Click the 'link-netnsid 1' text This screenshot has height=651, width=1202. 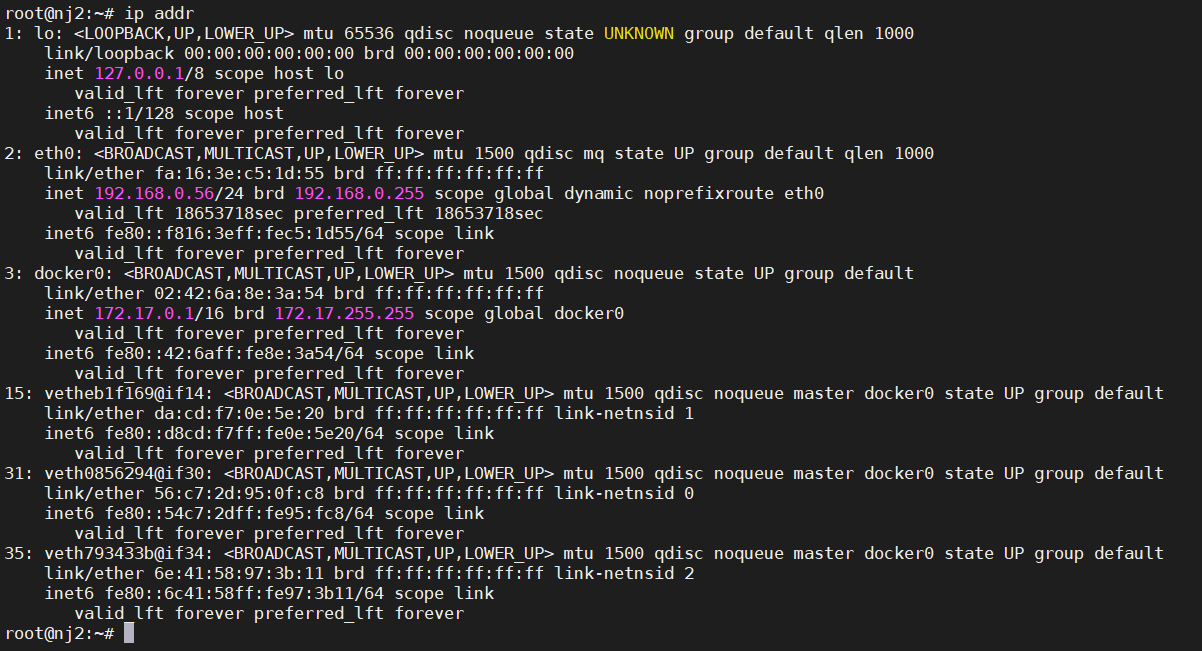click(624, 413)
